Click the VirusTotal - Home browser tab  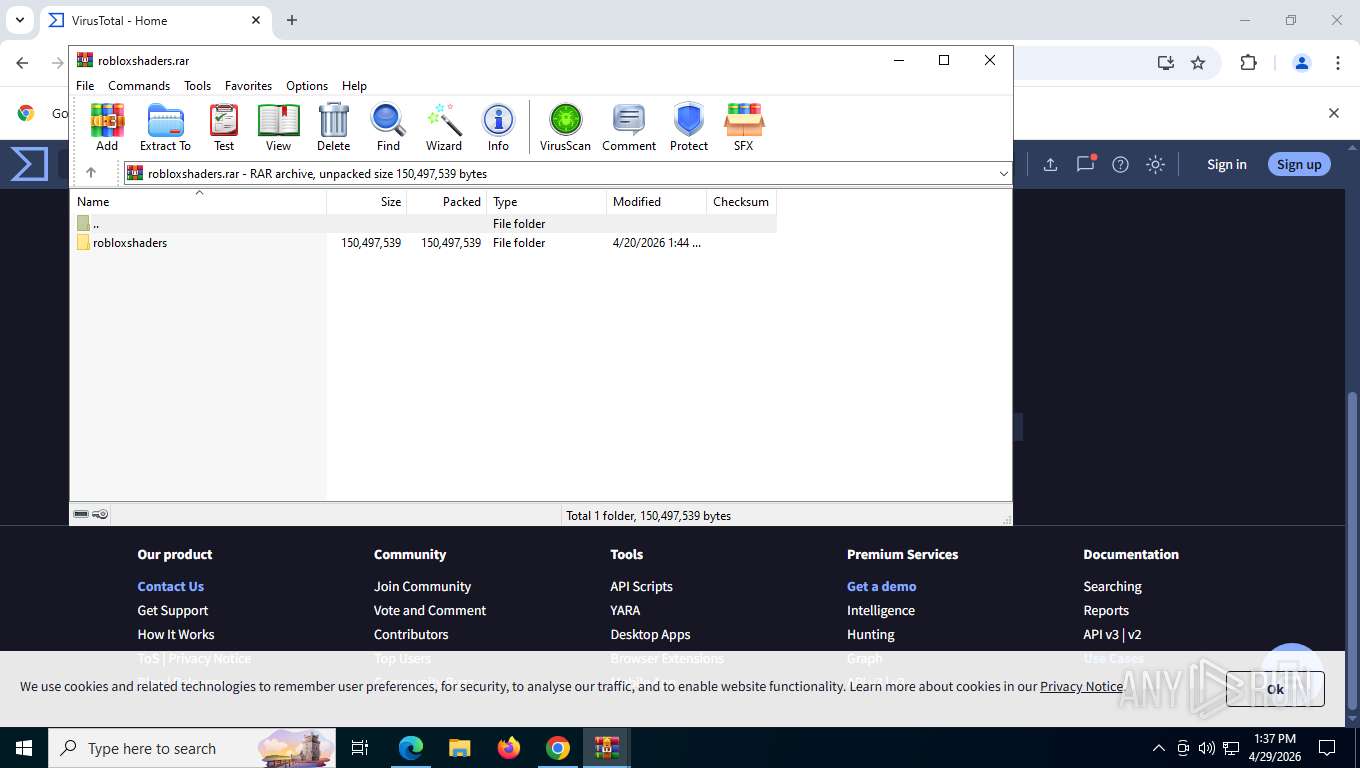[155, 20]
